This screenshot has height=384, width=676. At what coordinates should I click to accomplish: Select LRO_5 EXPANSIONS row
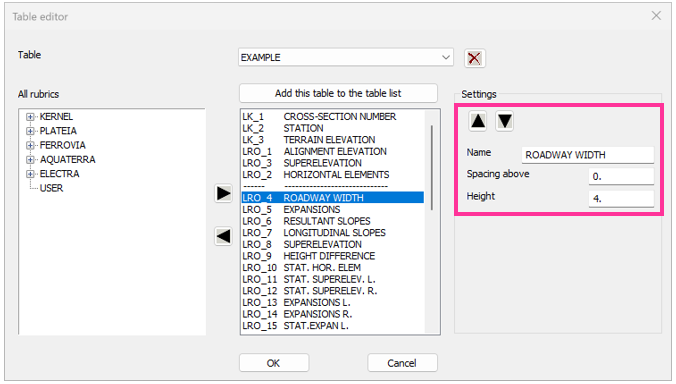(332, 210)
